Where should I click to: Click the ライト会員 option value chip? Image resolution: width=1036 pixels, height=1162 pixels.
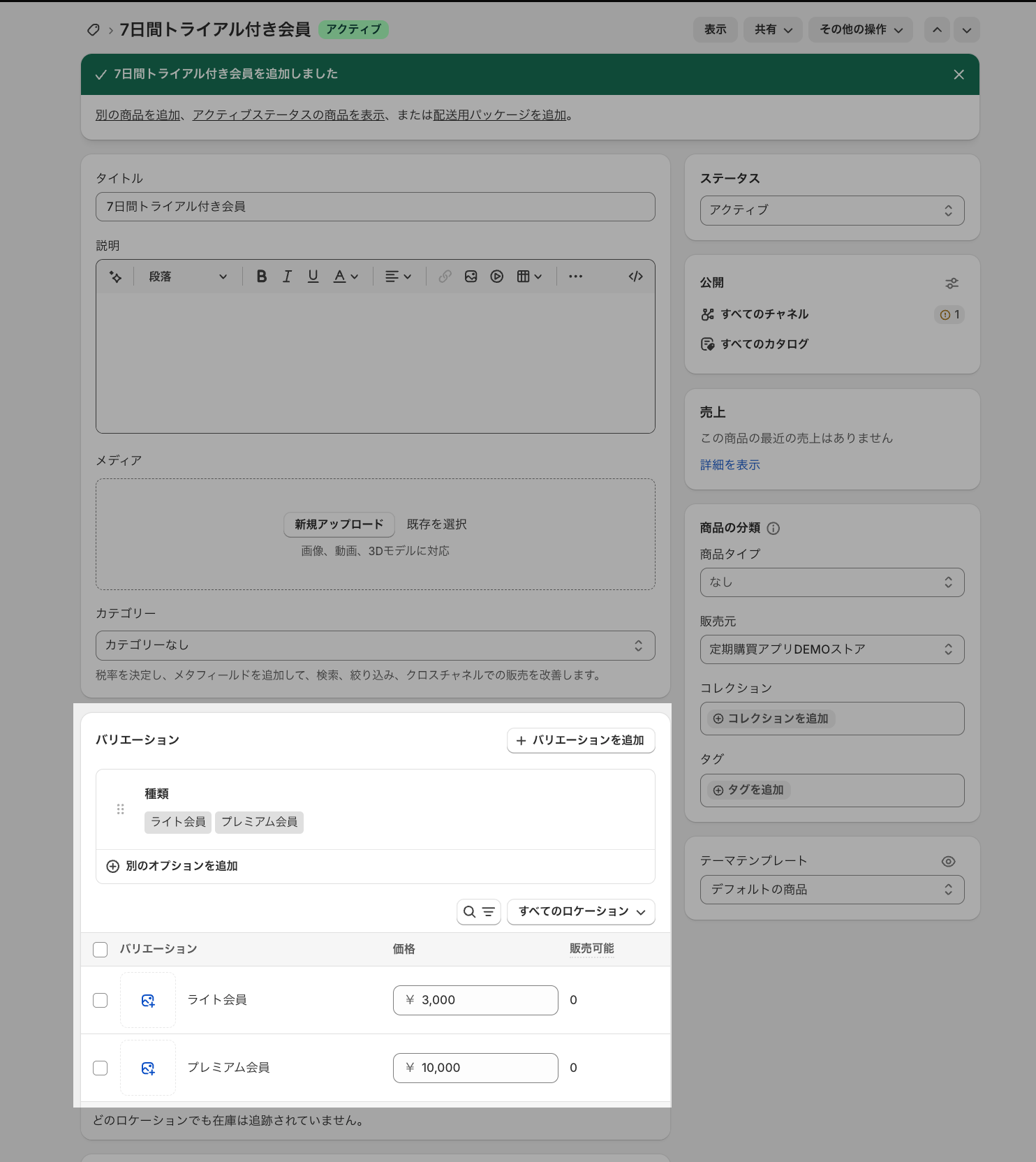tap(178, 823)
